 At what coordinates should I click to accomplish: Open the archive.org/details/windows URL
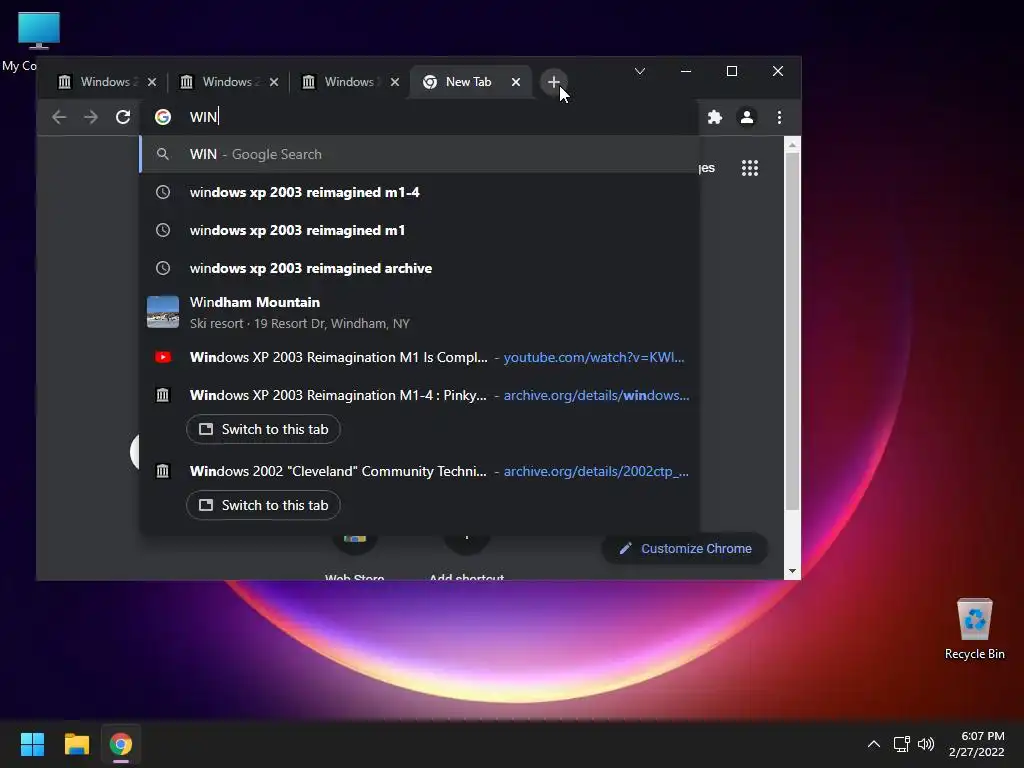(x=596, y=395)
